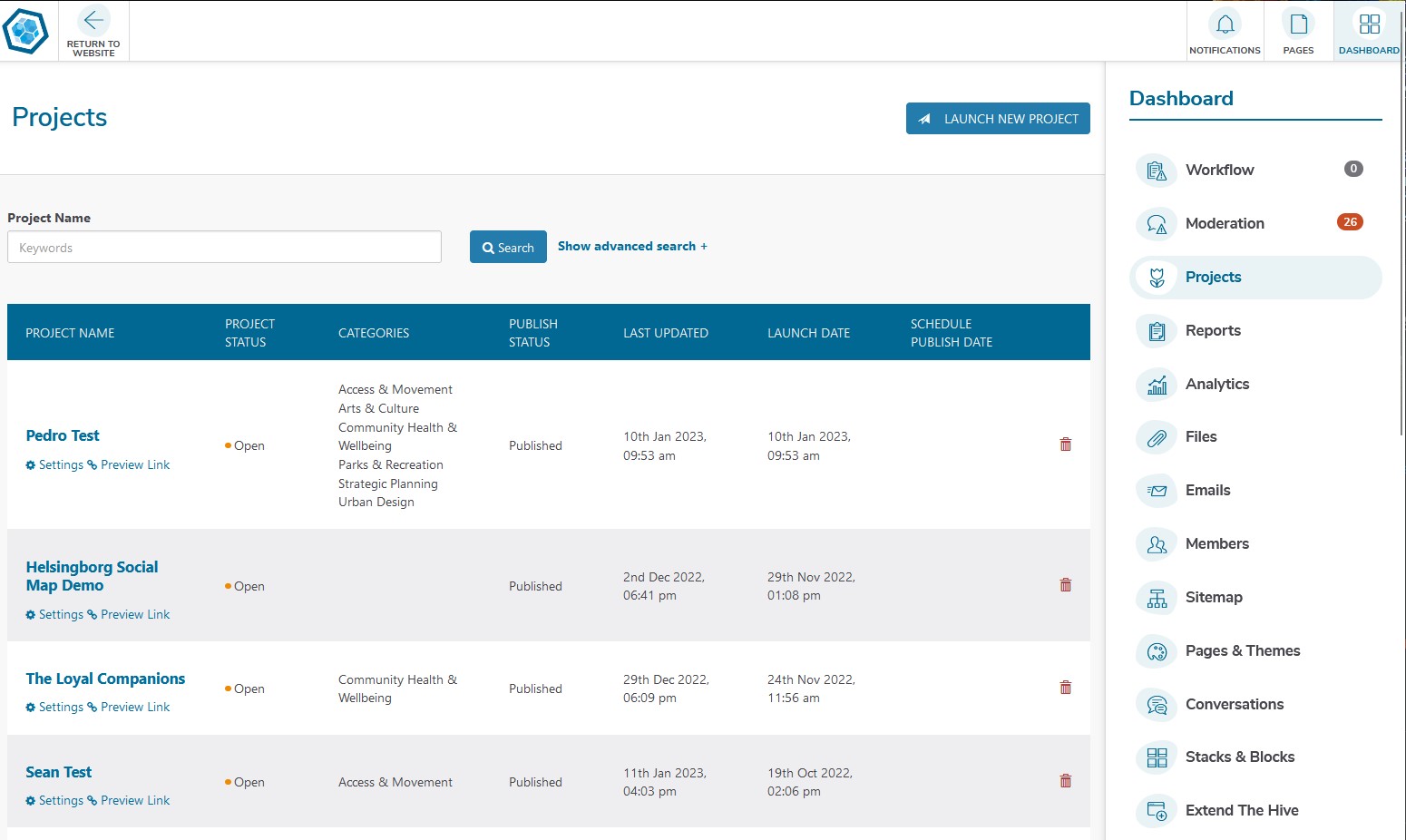
Task: Click Publish Status column header
Action: coord(533,333)
